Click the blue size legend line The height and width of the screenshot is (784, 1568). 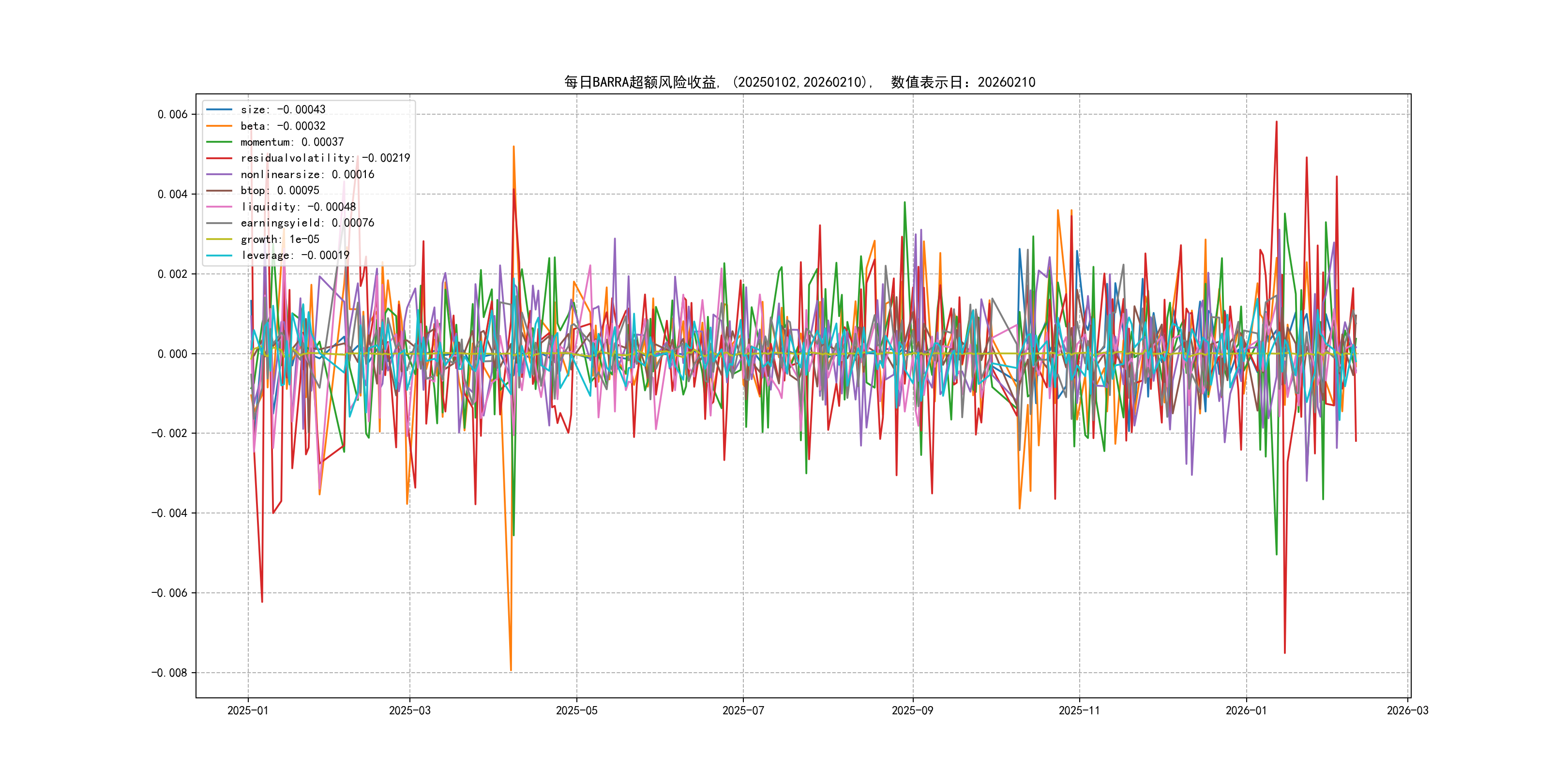[x=219, y=109]
